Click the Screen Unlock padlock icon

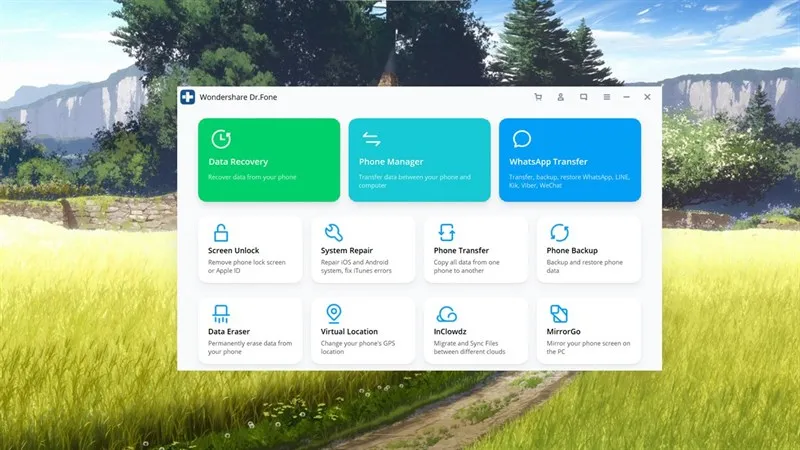point(221,232)
